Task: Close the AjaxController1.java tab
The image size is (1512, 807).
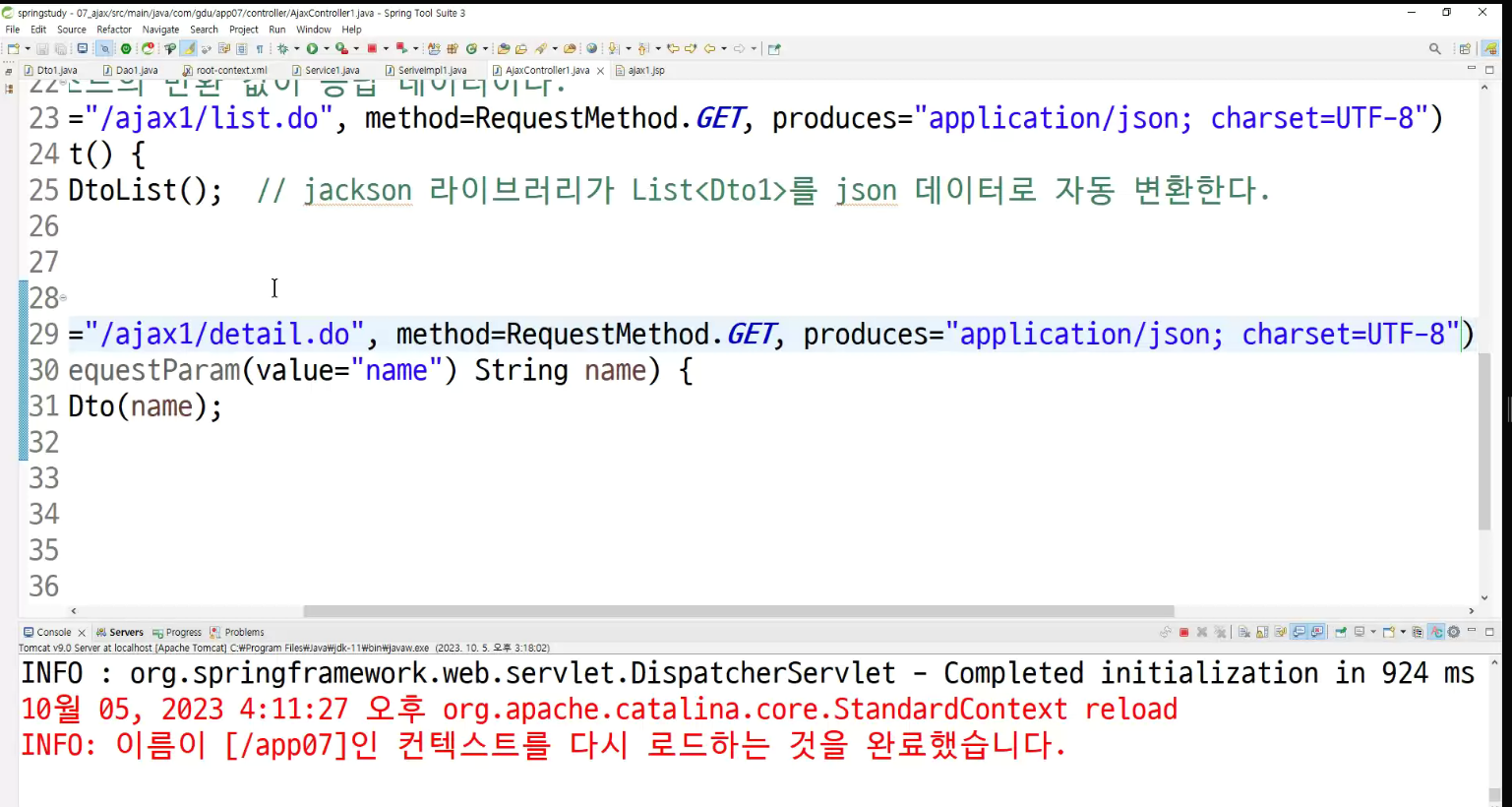Action: pyautogui.click(x=600, y=71)
